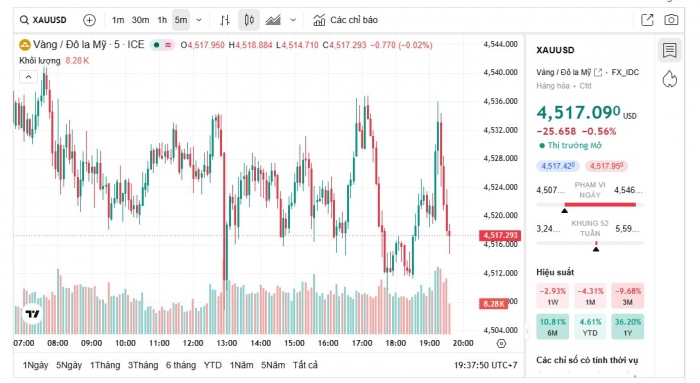Choose the area chart style icon
700x383 pixels.
273,20
